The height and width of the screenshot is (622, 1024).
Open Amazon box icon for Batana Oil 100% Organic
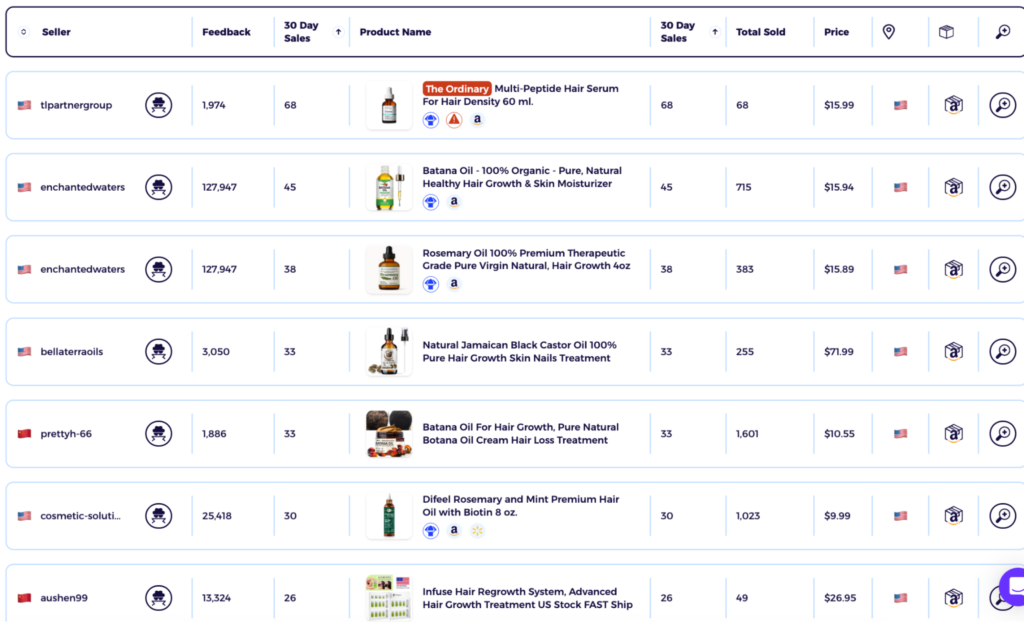(953, 188)
